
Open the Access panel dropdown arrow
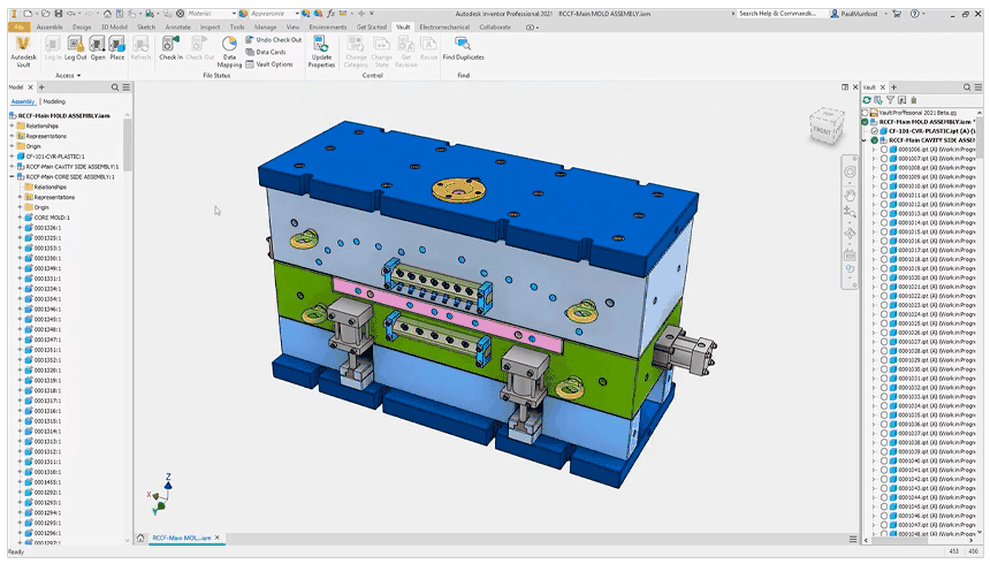pyautogui.click(x=79, y=75)
